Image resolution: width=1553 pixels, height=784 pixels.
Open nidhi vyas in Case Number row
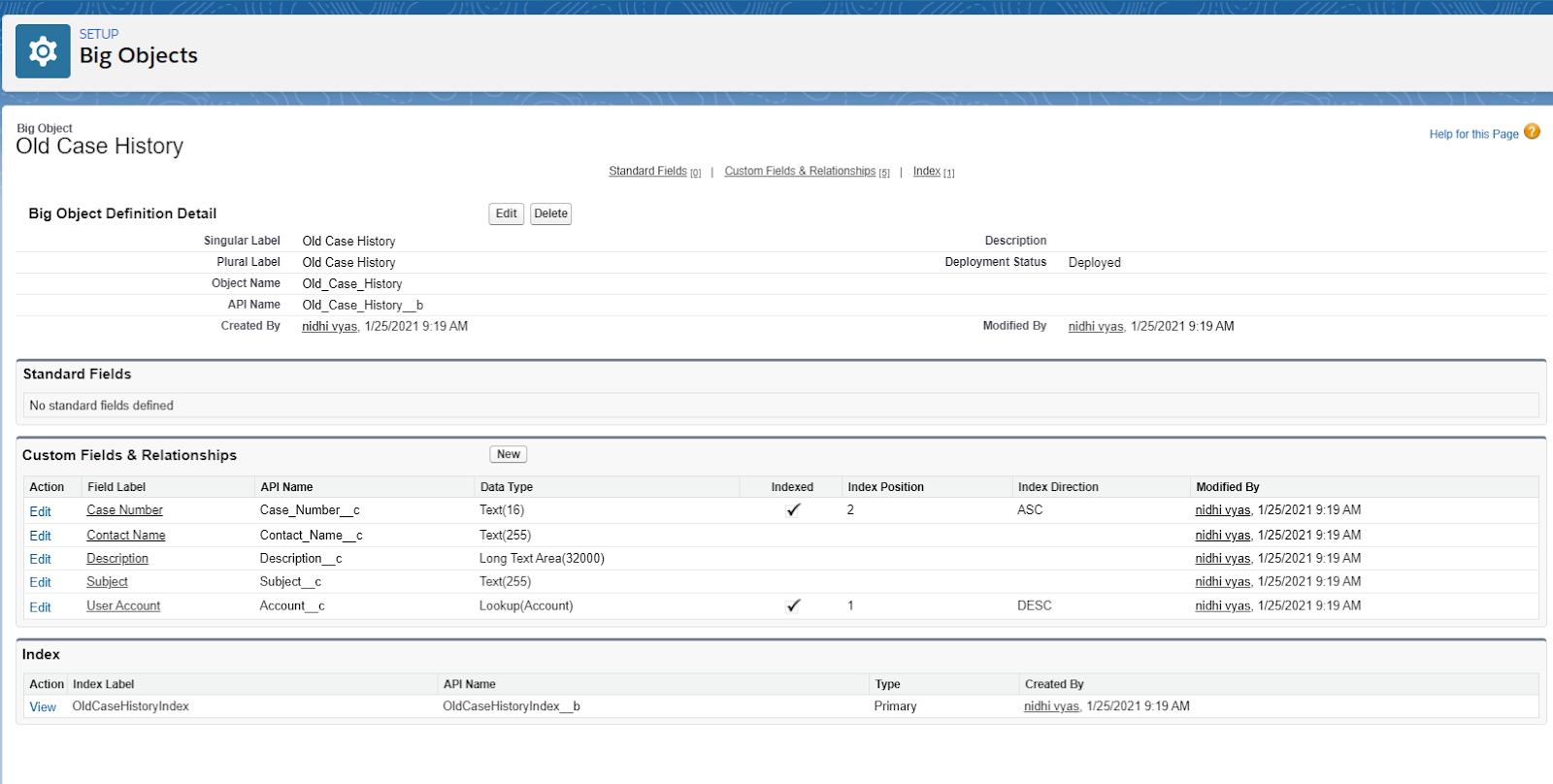[x=1223, y=509]
